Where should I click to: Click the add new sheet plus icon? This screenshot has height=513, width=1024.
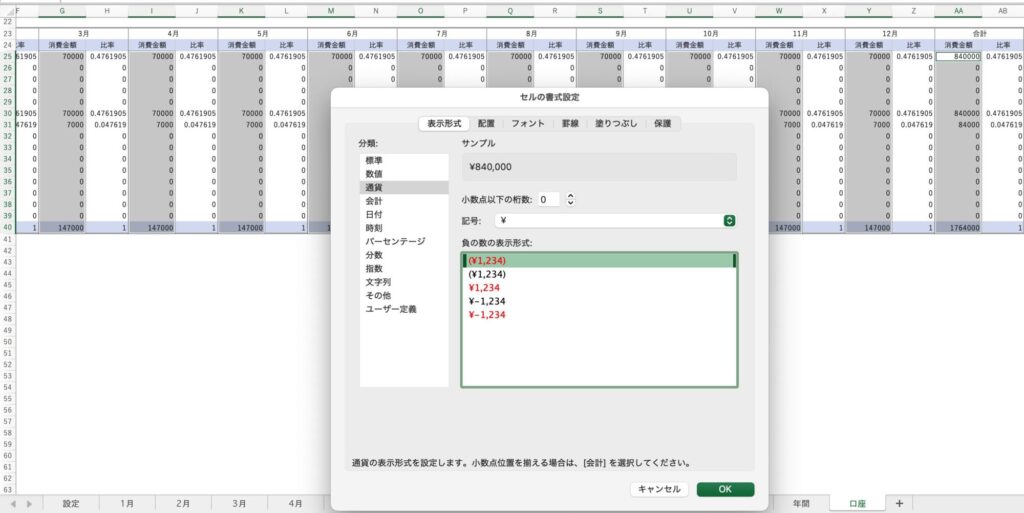899,503
